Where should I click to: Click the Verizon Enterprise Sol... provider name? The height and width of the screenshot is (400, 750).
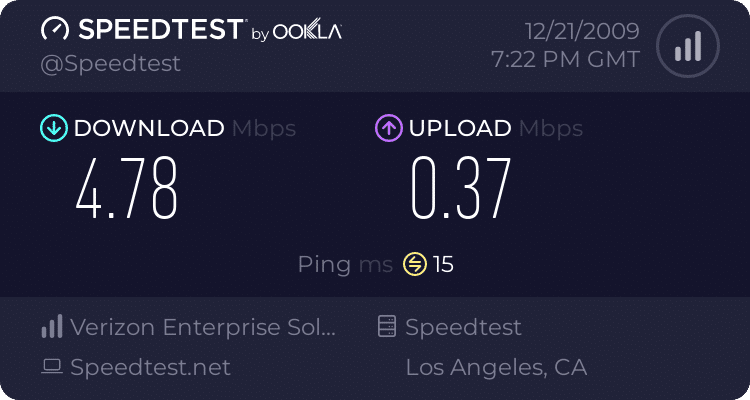tap(203, 327)
